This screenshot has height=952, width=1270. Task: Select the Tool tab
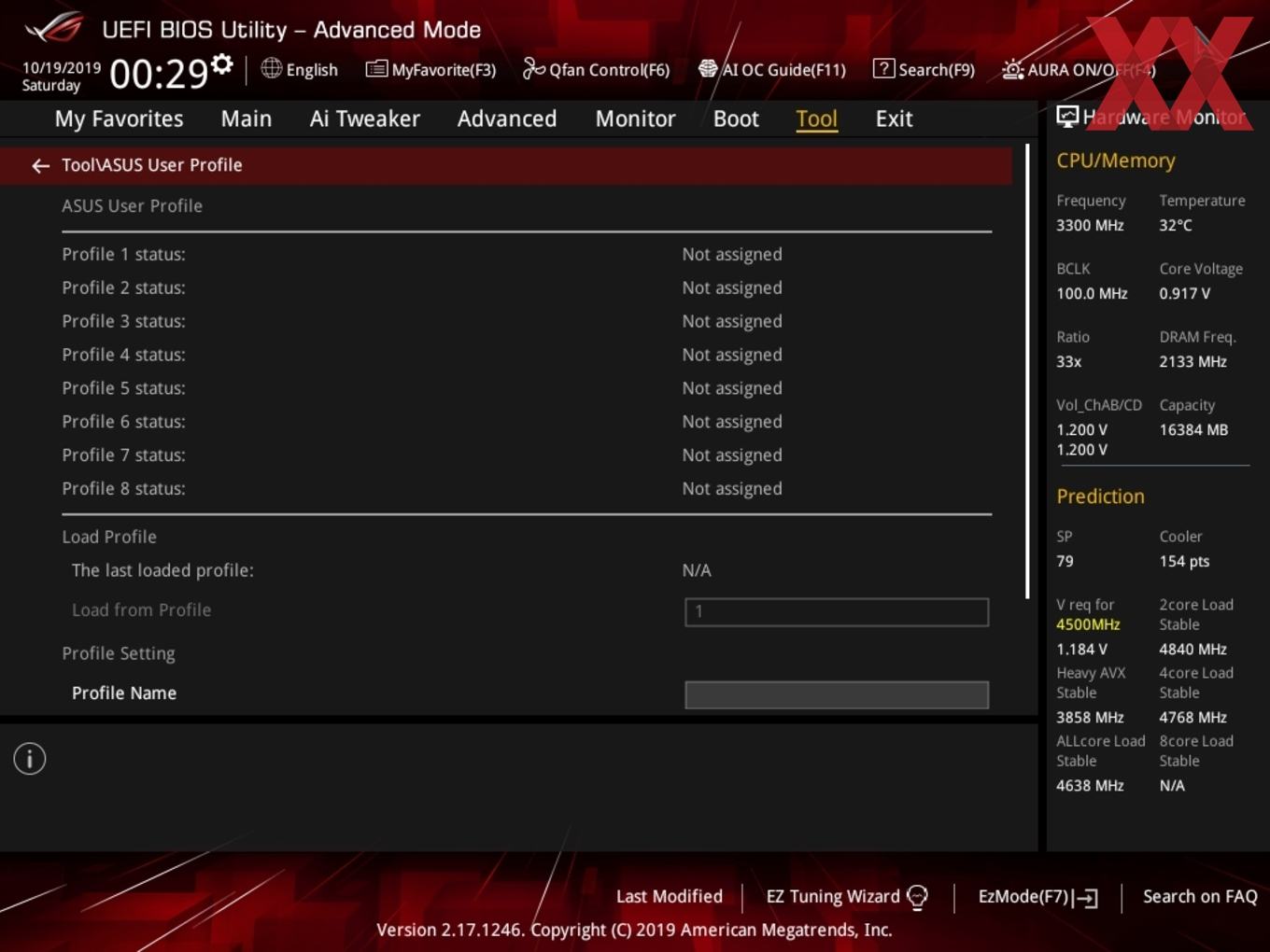point(816,119)
